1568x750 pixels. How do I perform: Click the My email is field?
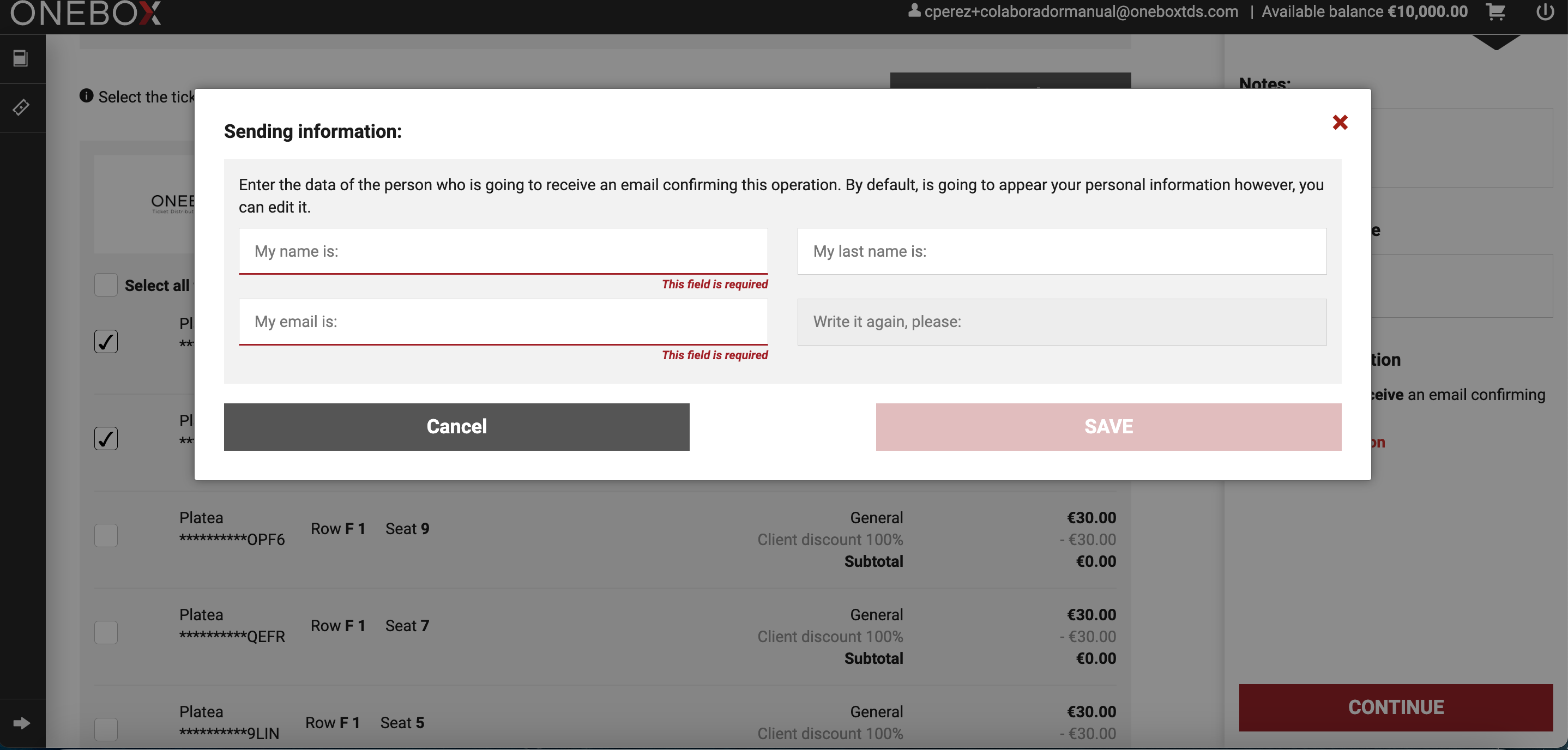point(503,322)
